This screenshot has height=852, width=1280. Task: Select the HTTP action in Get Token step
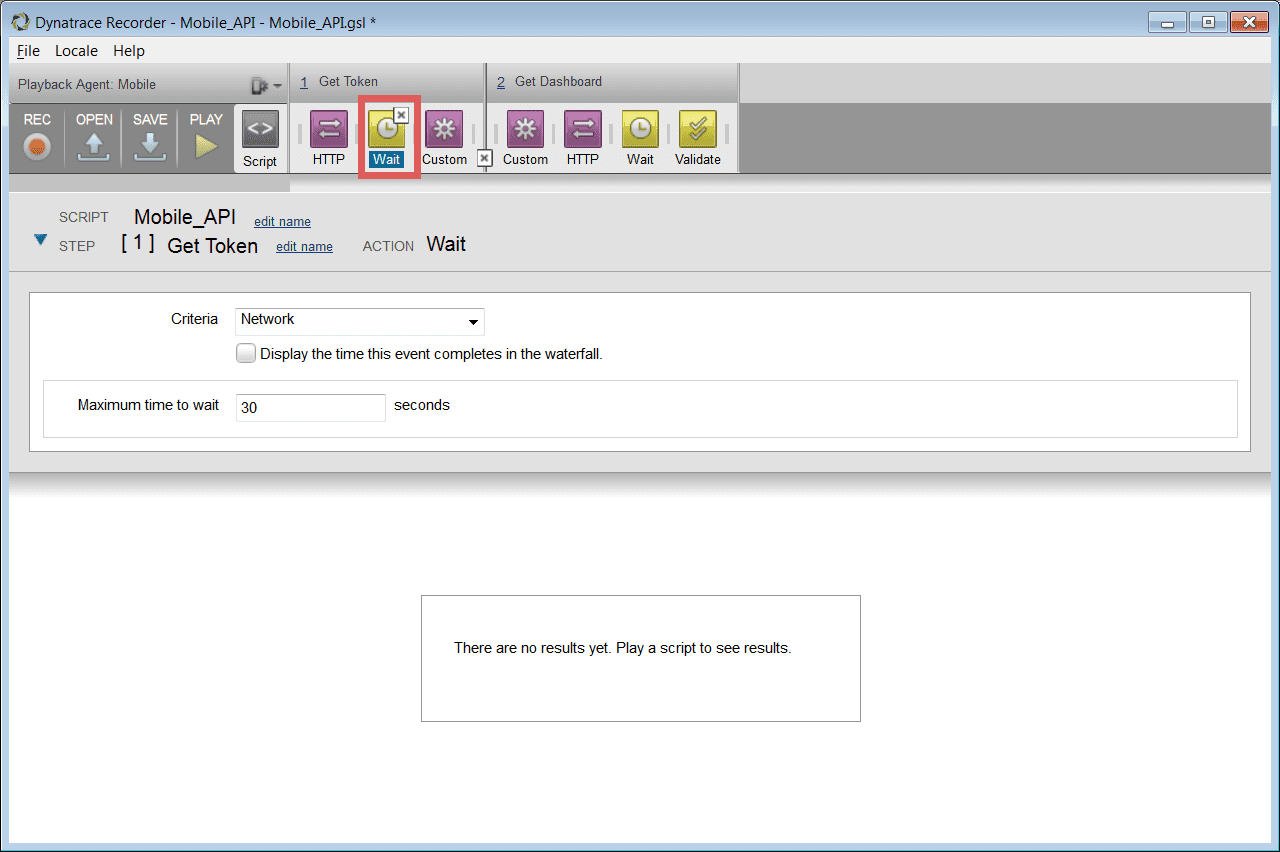pos(329,138)
